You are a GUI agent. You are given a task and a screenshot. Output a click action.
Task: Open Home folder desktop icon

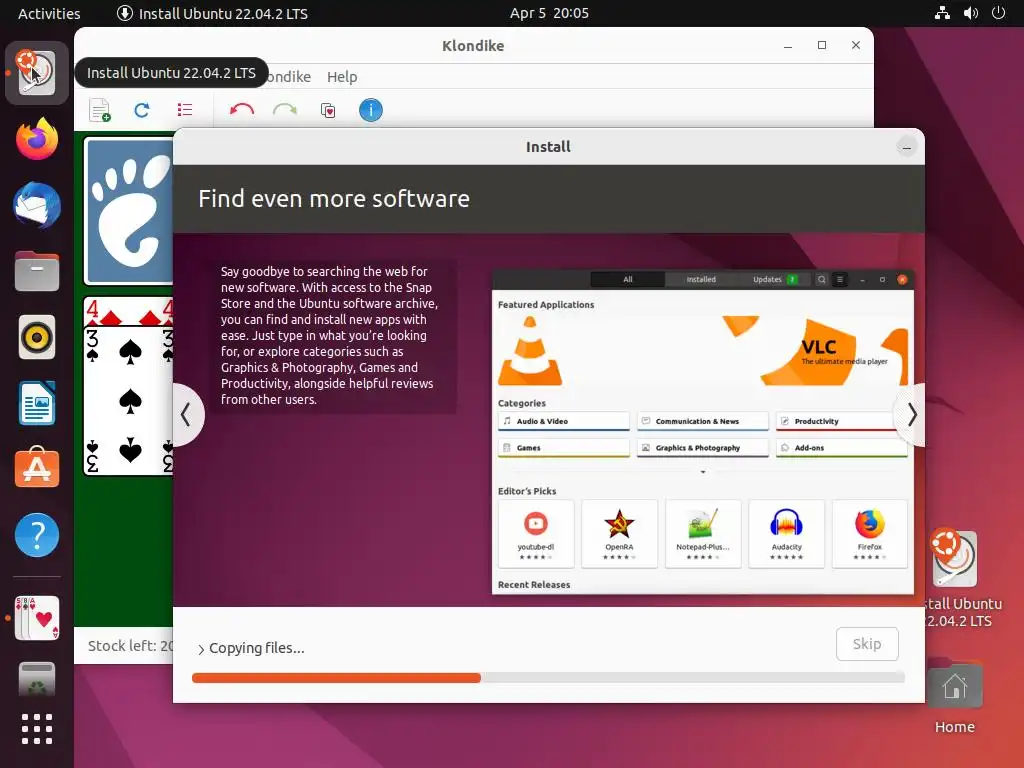(954, 696)
